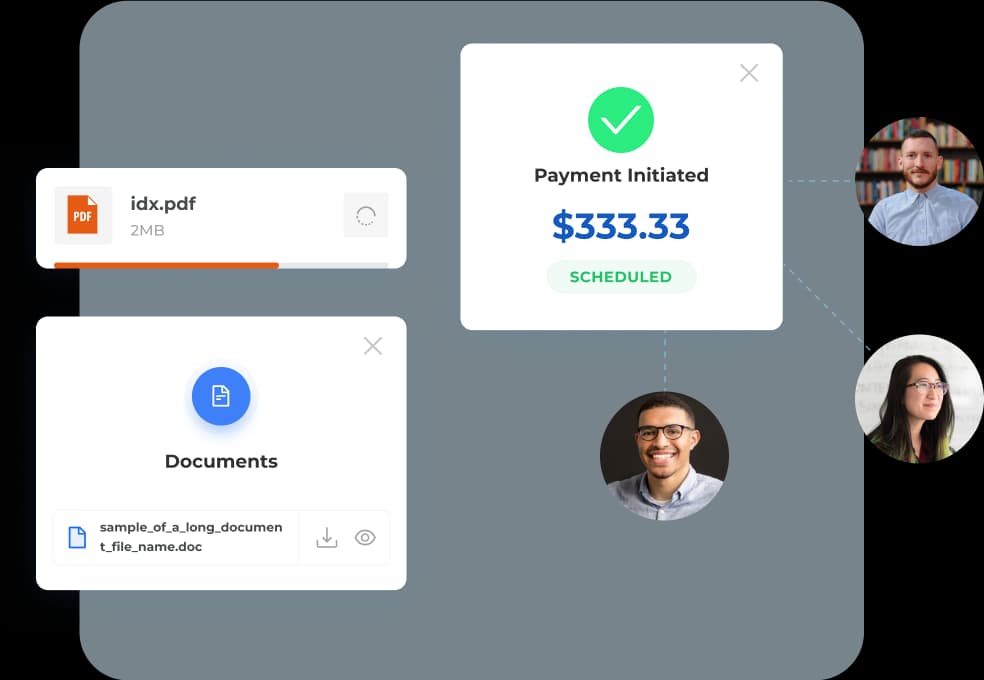Click the Payment Initiated heading

(621, 175)
